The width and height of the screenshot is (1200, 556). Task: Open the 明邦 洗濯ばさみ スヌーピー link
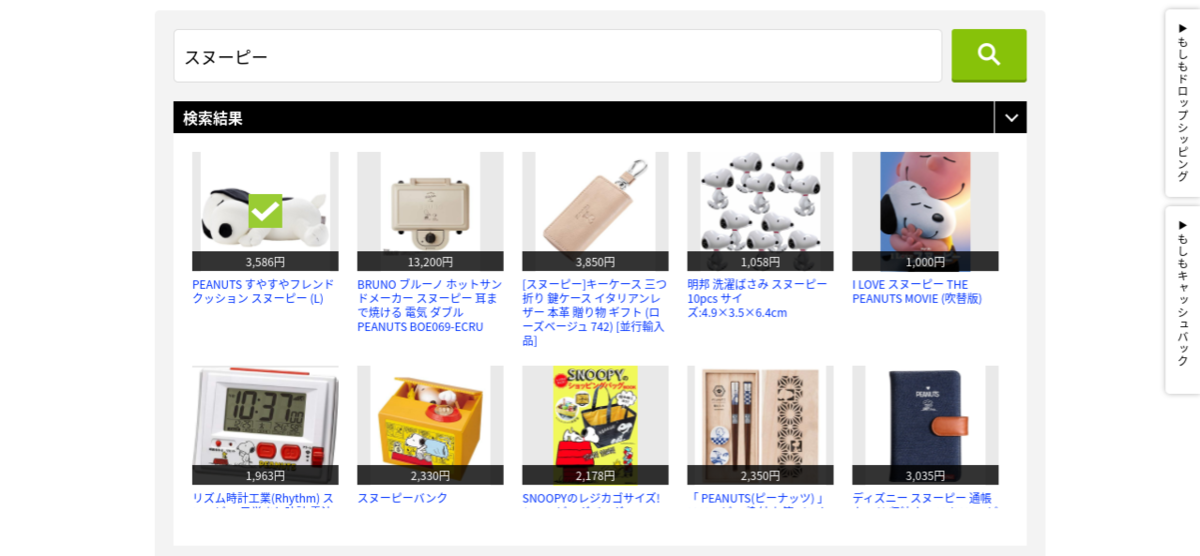[x=757, y=298]
